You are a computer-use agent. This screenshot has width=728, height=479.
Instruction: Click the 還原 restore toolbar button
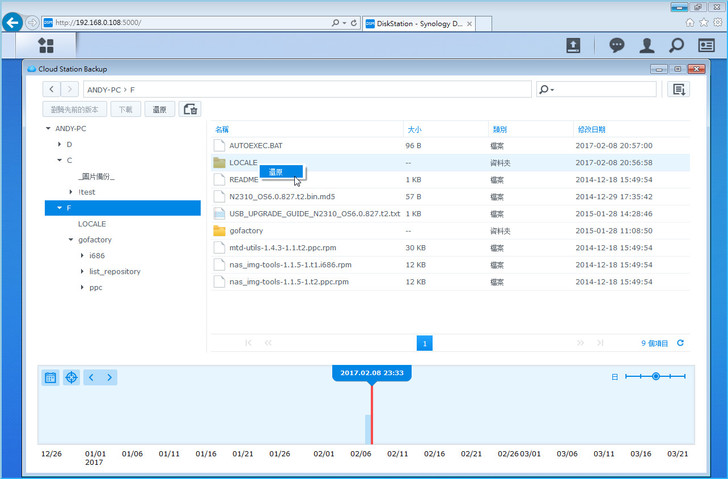coord(159,109)
